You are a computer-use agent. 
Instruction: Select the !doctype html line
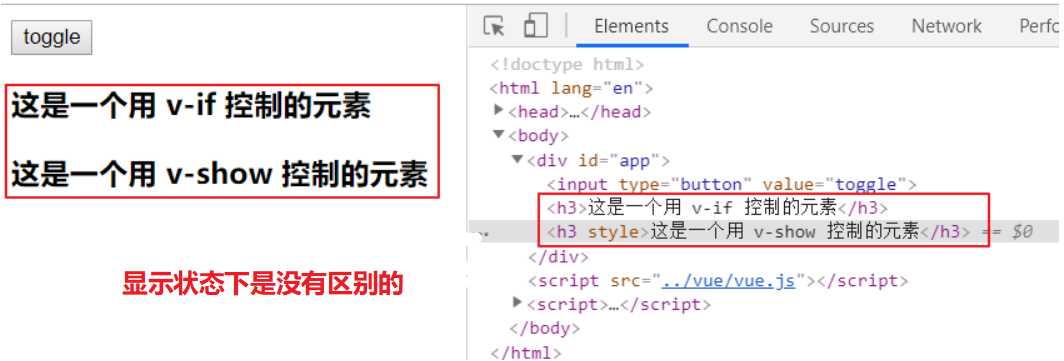click(567, 64)
